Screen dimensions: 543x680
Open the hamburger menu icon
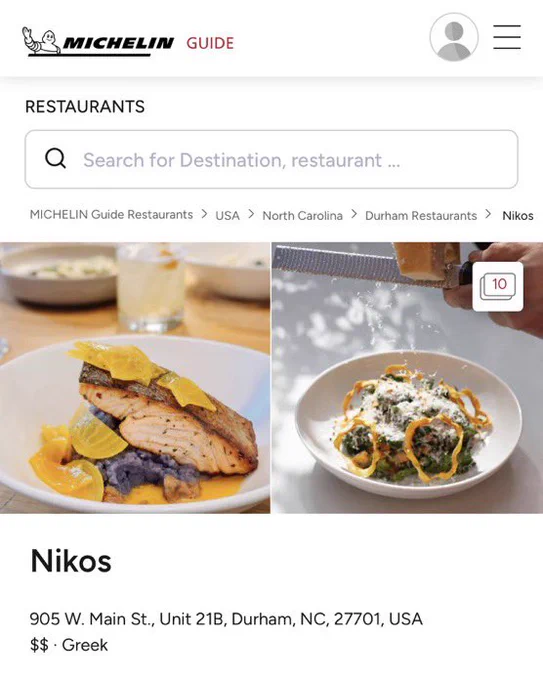[x=507, y=37]
